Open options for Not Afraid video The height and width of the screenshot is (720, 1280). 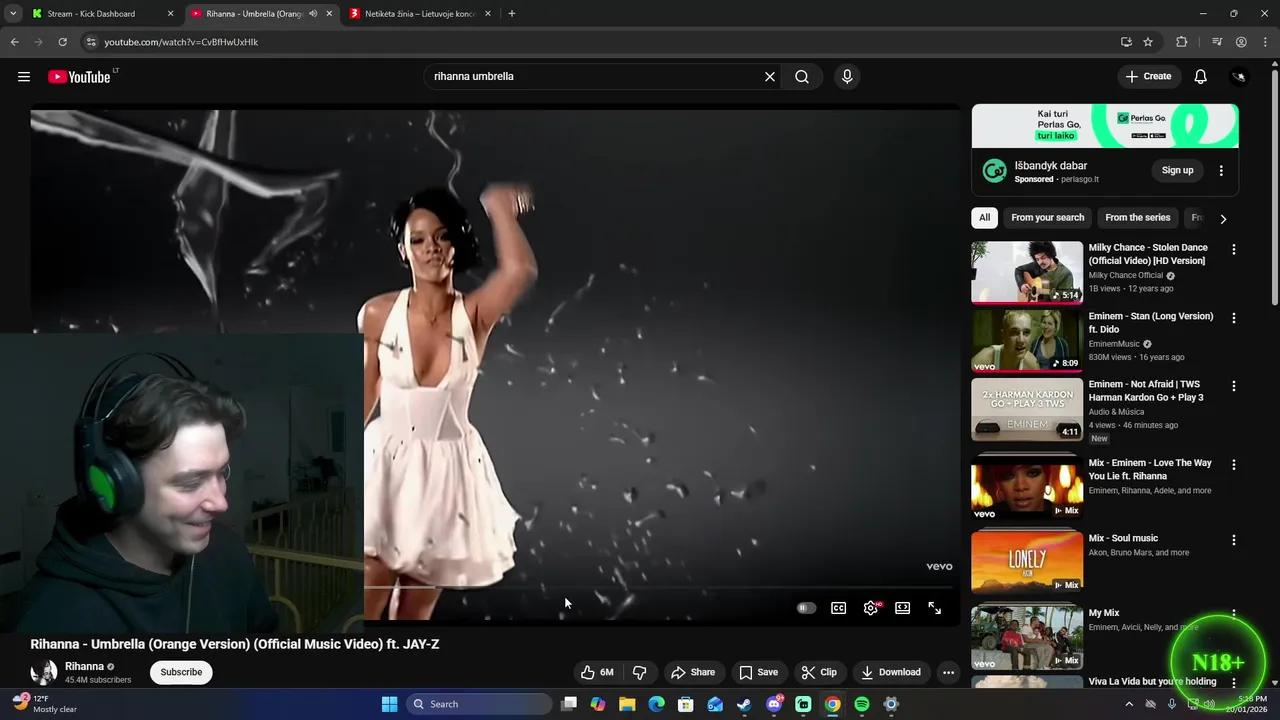pos(1233,386)
